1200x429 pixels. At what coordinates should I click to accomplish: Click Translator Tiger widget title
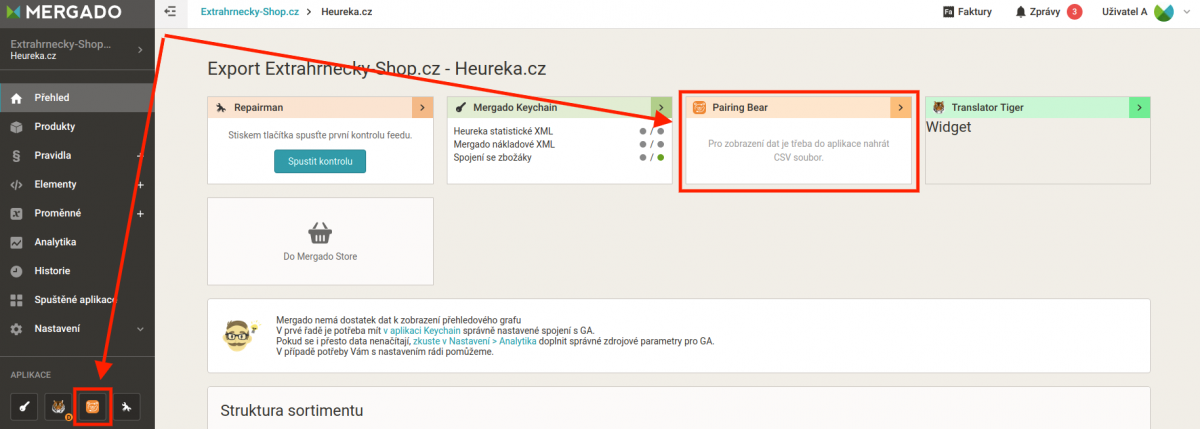[x=987, y=107]
